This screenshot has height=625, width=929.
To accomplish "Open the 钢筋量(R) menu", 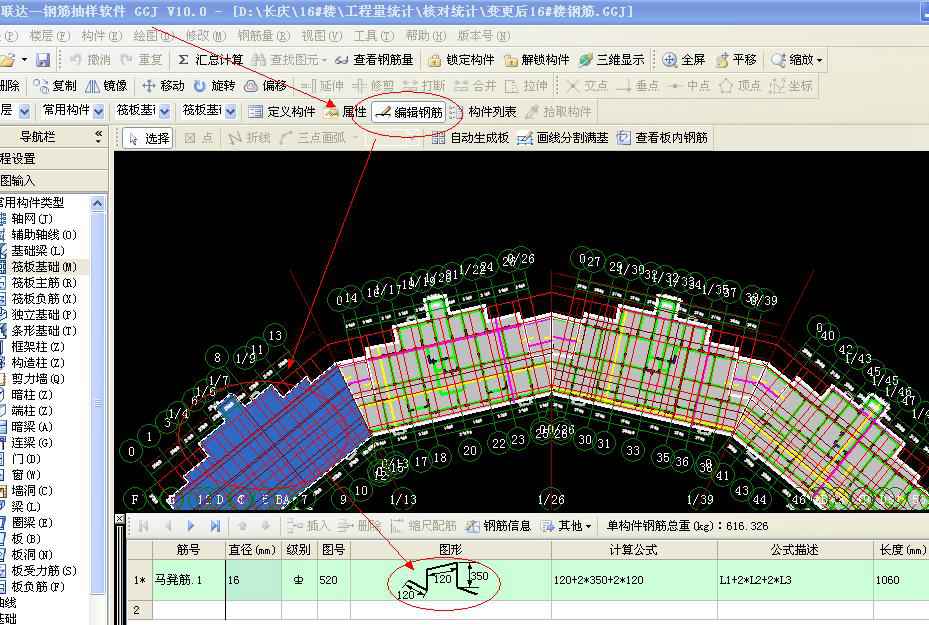I will pyautogui.click(x=264, y=36).
